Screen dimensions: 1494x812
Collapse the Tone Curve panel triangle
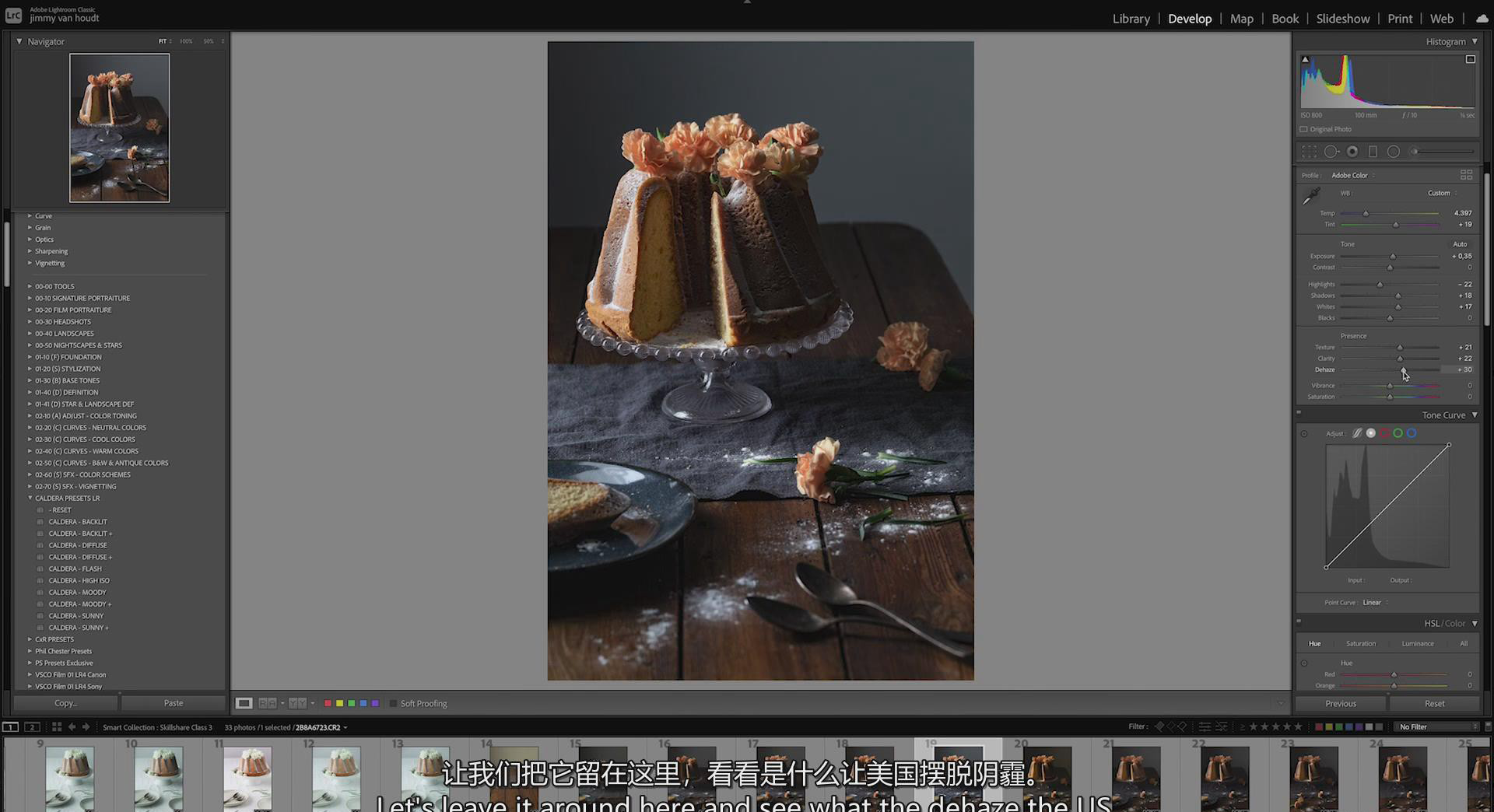(x=1475, y=415)
